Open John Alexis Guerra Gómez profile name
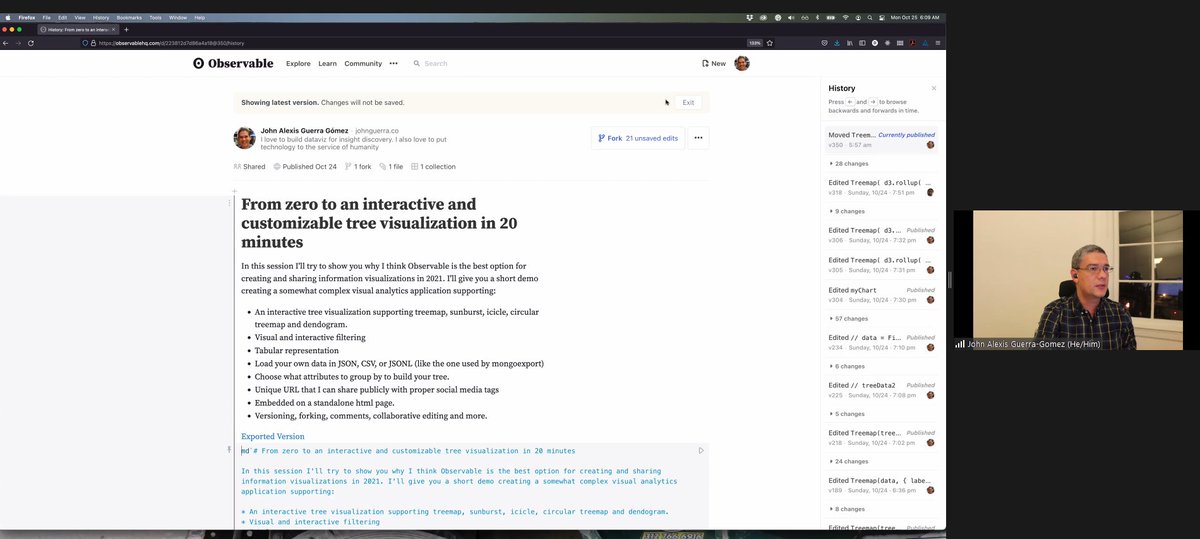 (x=304, y=130)
